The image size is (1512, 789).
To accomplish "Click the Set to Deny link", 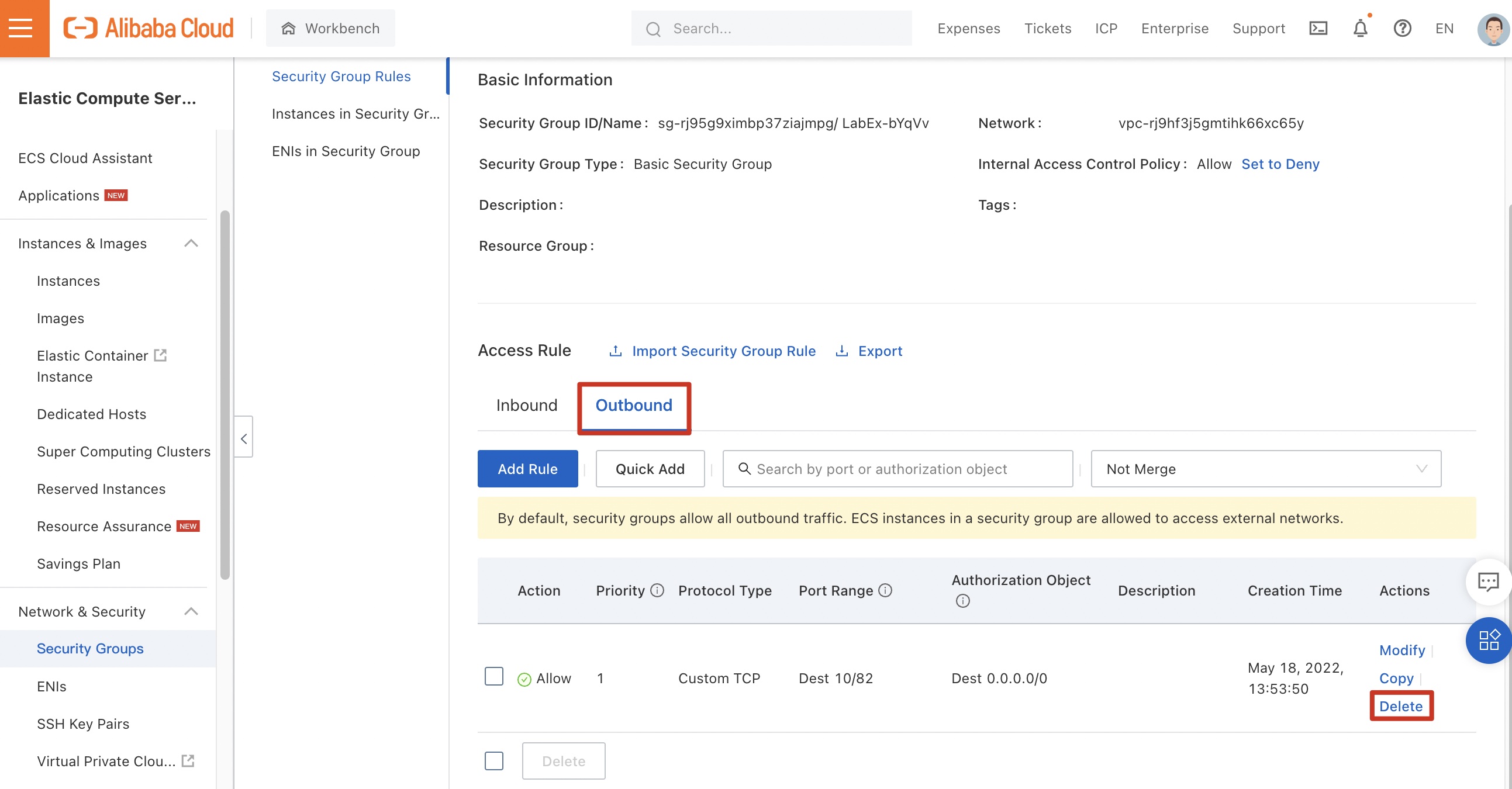I will pyautogui.click(x=1280, y=164).
